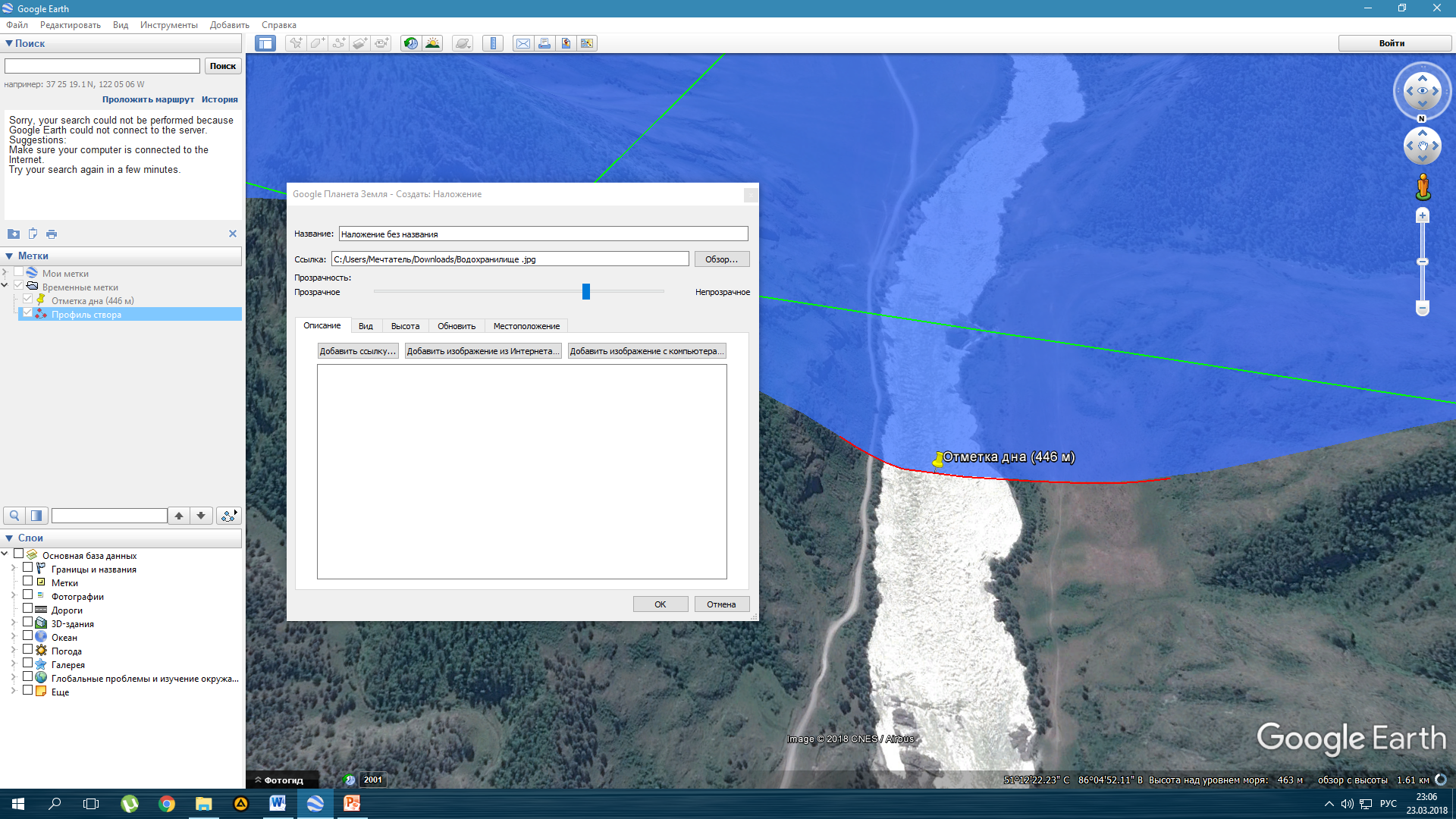The height and width of the screenshot is (819, 1456).
Task: Collapse Основная база данных node
Action: pos(5,554)
